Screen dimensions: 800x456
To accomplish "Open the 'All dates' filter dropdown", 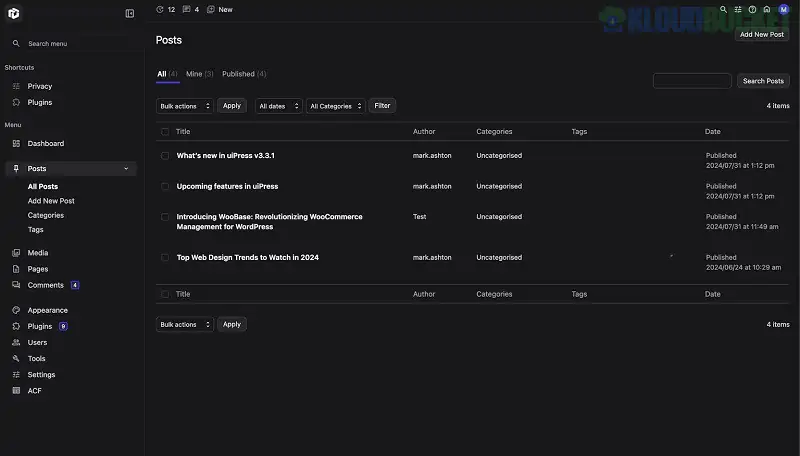I will [x=278, y=106].
